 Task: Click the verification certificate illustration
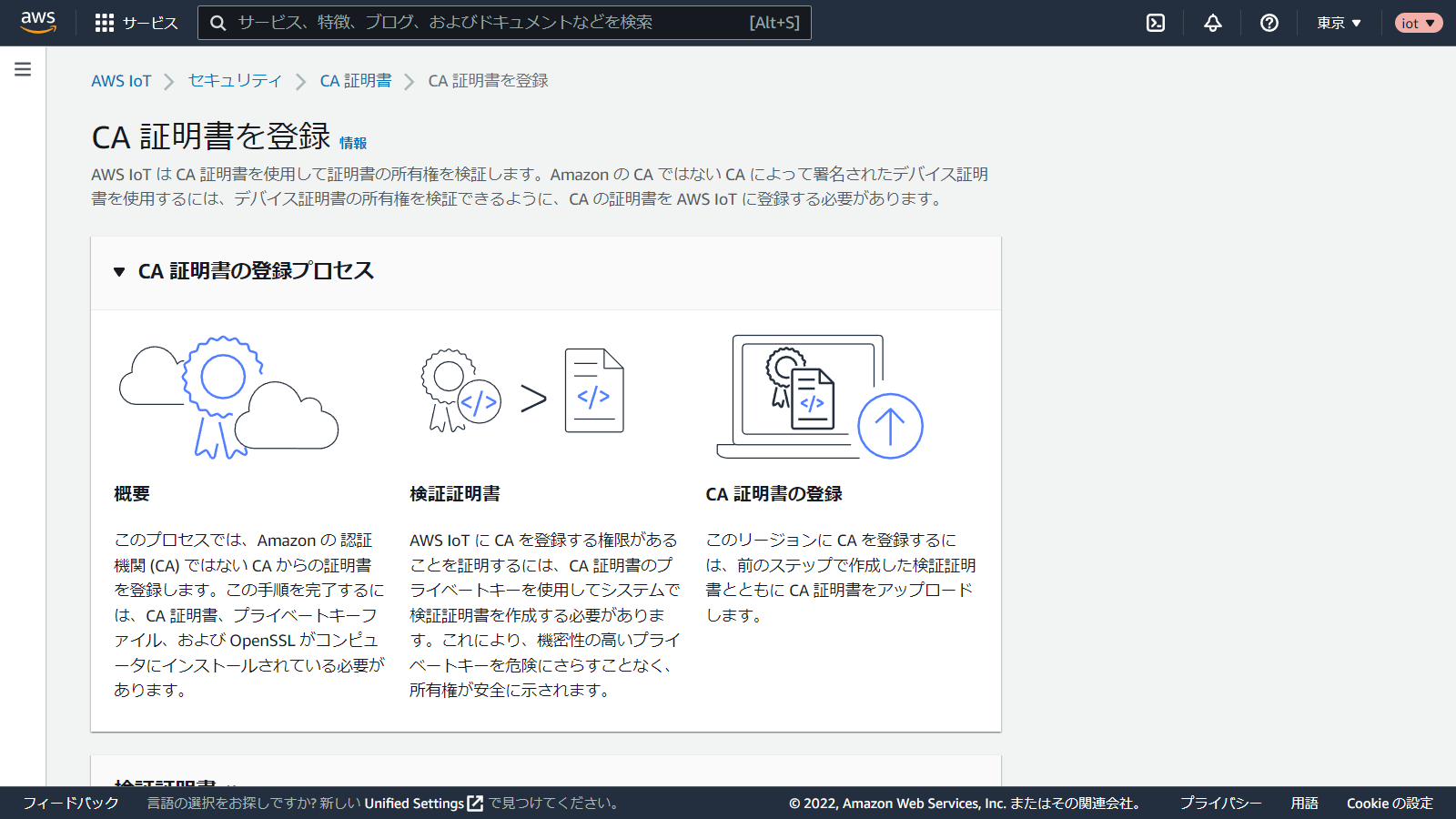tap(522, 392)
